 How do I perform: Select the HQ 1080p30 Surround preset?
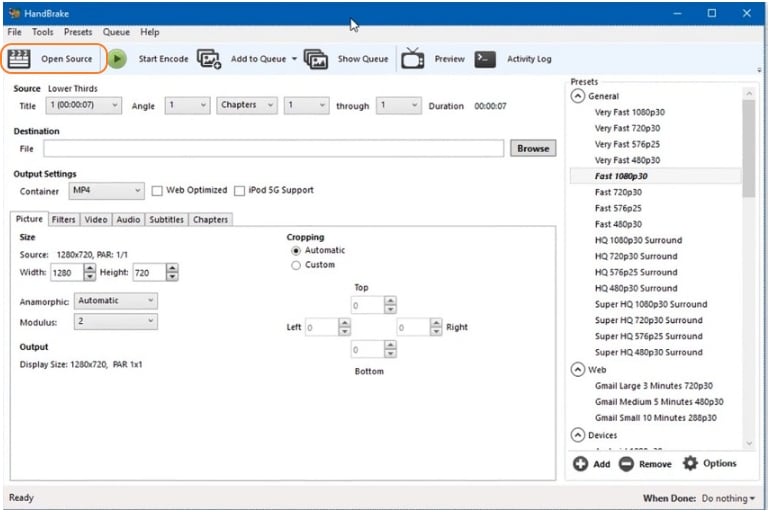point(638,241)
